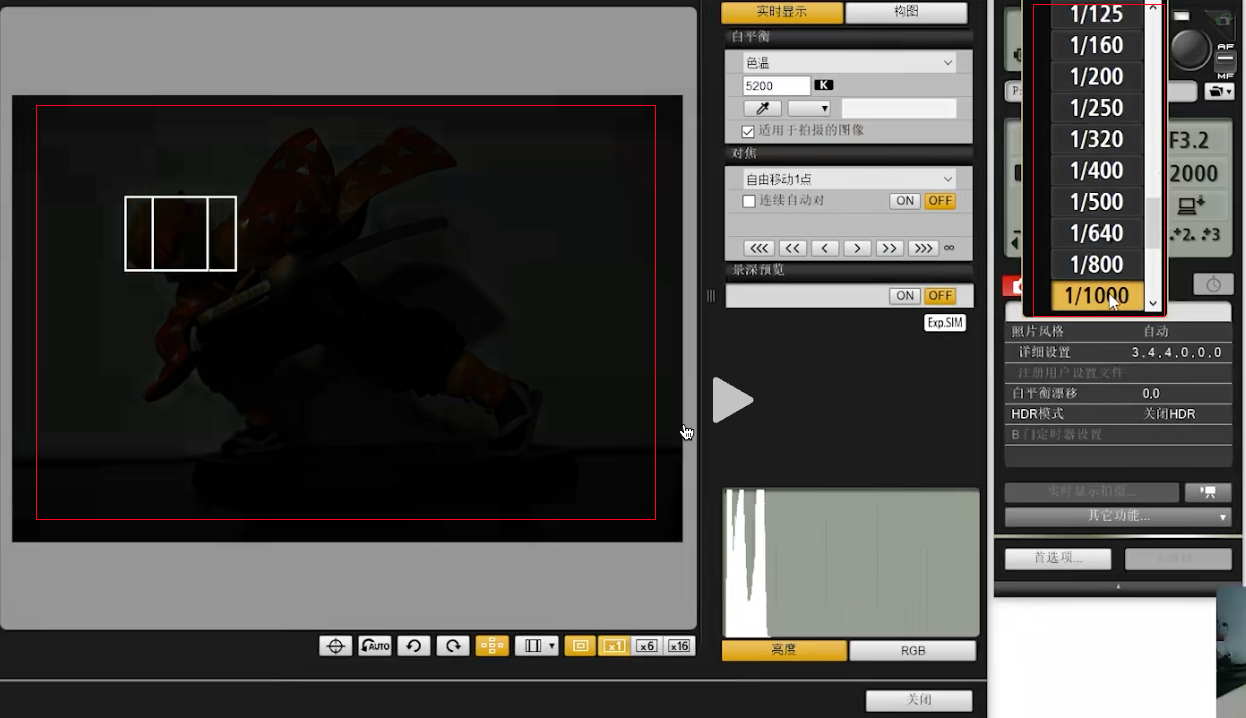Expand the 其它功能 dropdown
The image size is (1246, 718).
[x=1118, y=517]
